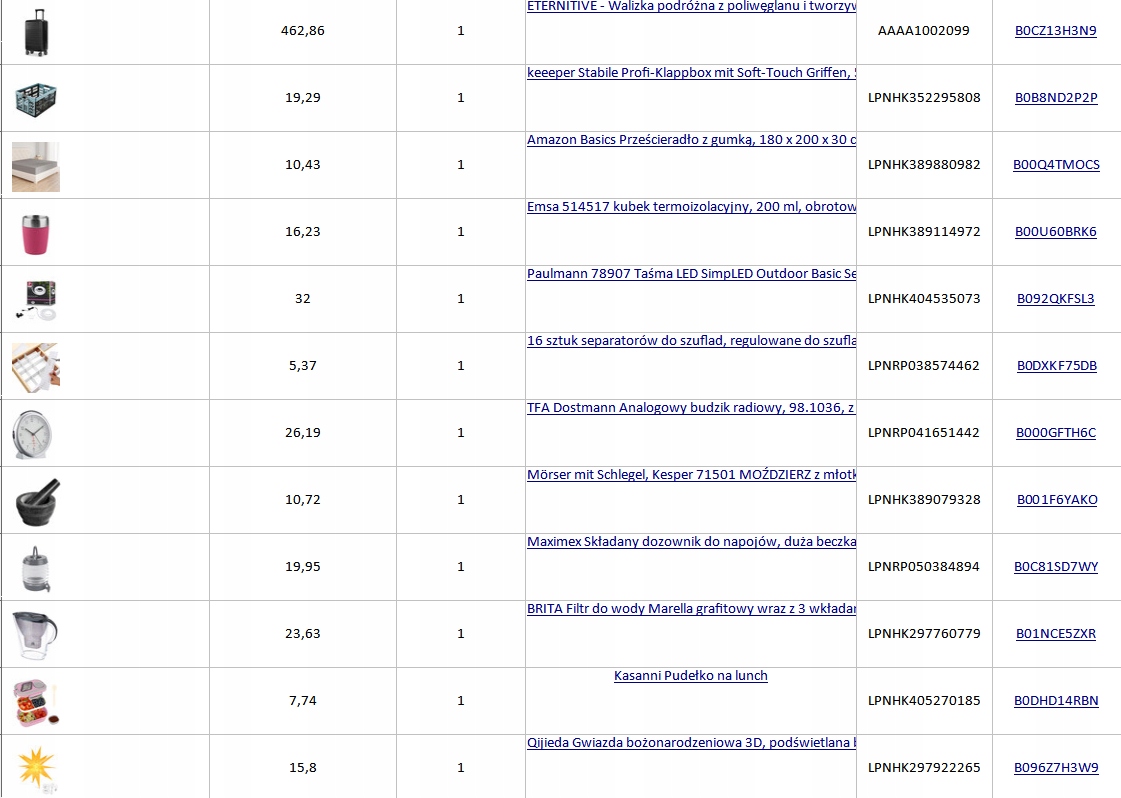Click the analog alarm clock thumbnail
Viewport: 1121px width, 798px height.
[x=33, y=434]
